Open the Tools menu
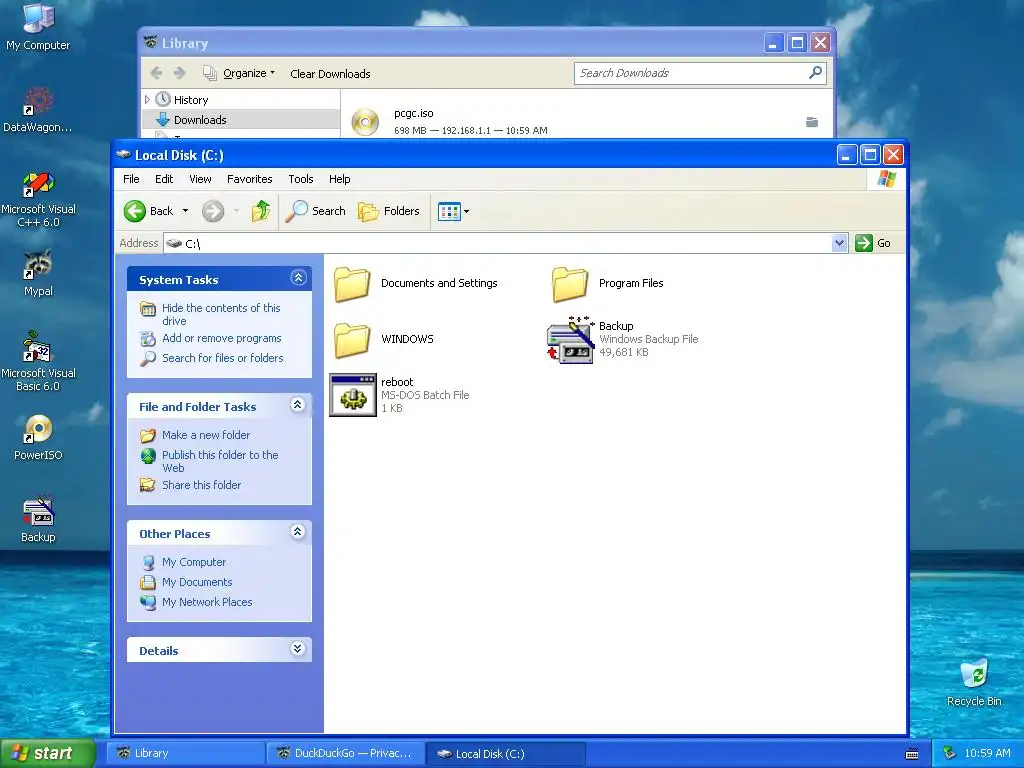 (300, 179)
